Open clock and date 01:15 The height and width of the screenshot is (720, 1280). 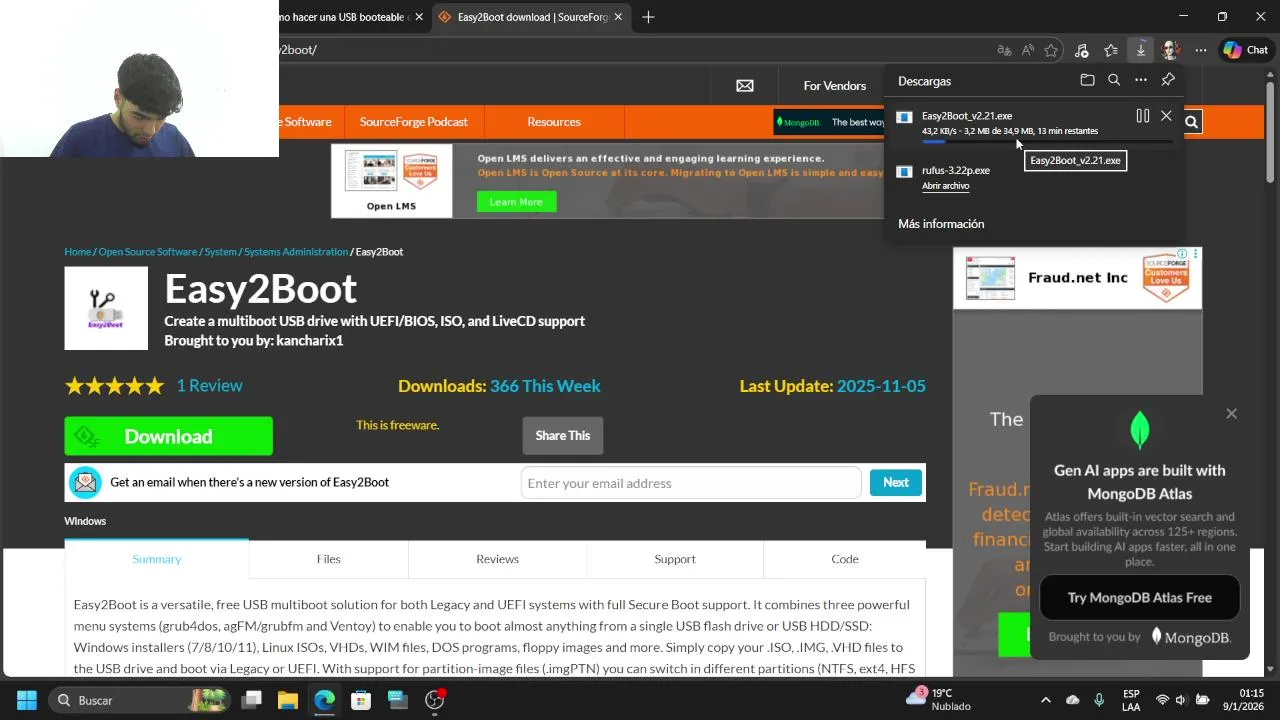pyautogui.click(x=1243, y=700)
